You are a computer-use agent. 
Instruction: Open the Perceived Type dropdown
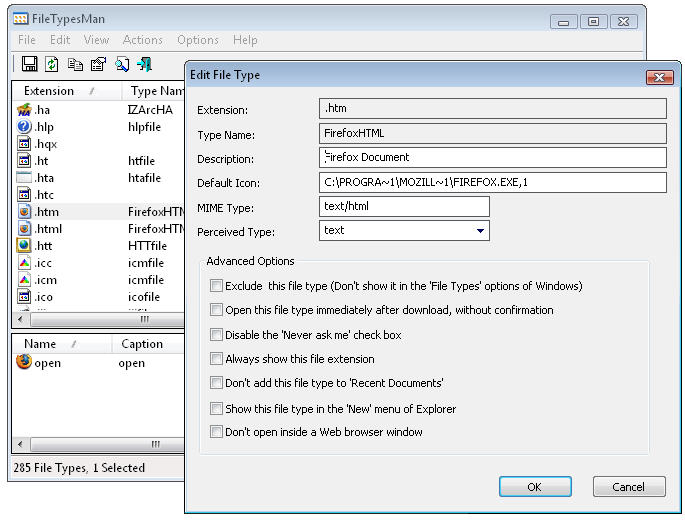(480, 230)
